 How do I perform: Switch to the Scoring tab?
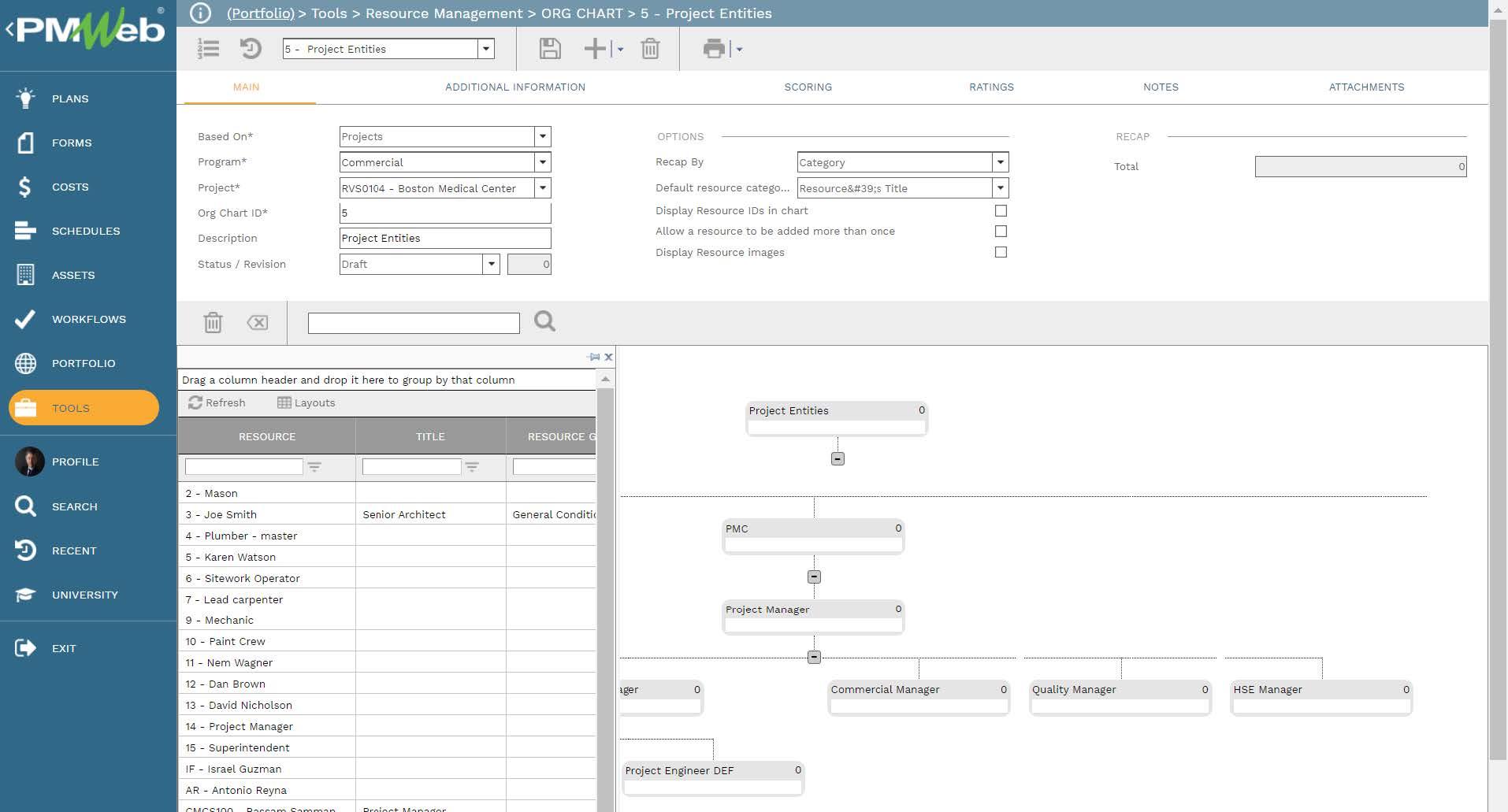click(808, 87)
